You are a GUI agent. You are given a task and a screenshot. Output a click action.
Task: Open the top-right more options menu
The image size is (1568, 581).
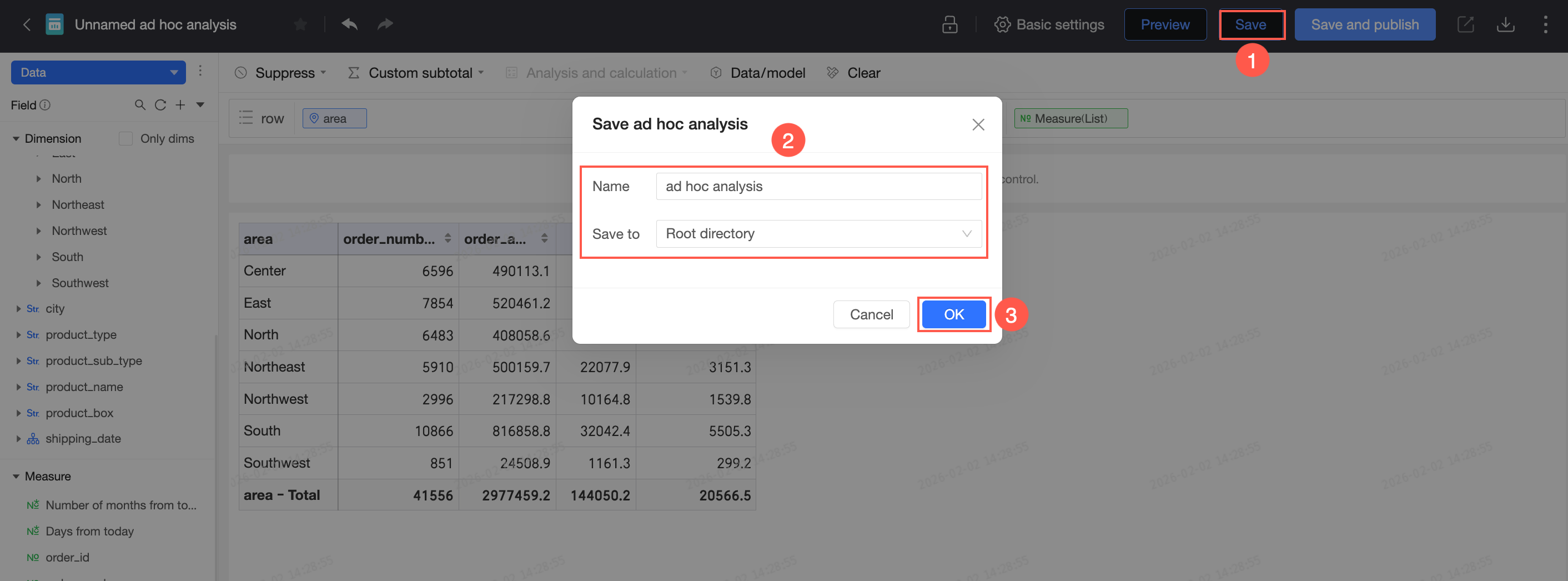1545,24
